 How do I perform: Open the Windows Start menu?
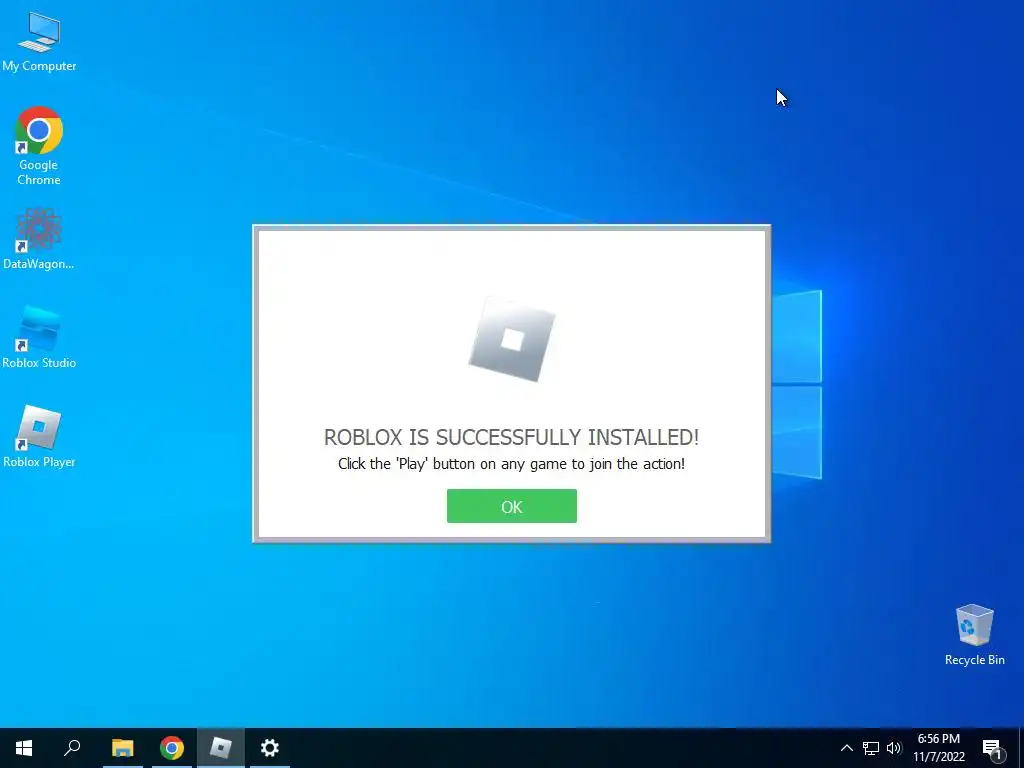coord(24,748)
